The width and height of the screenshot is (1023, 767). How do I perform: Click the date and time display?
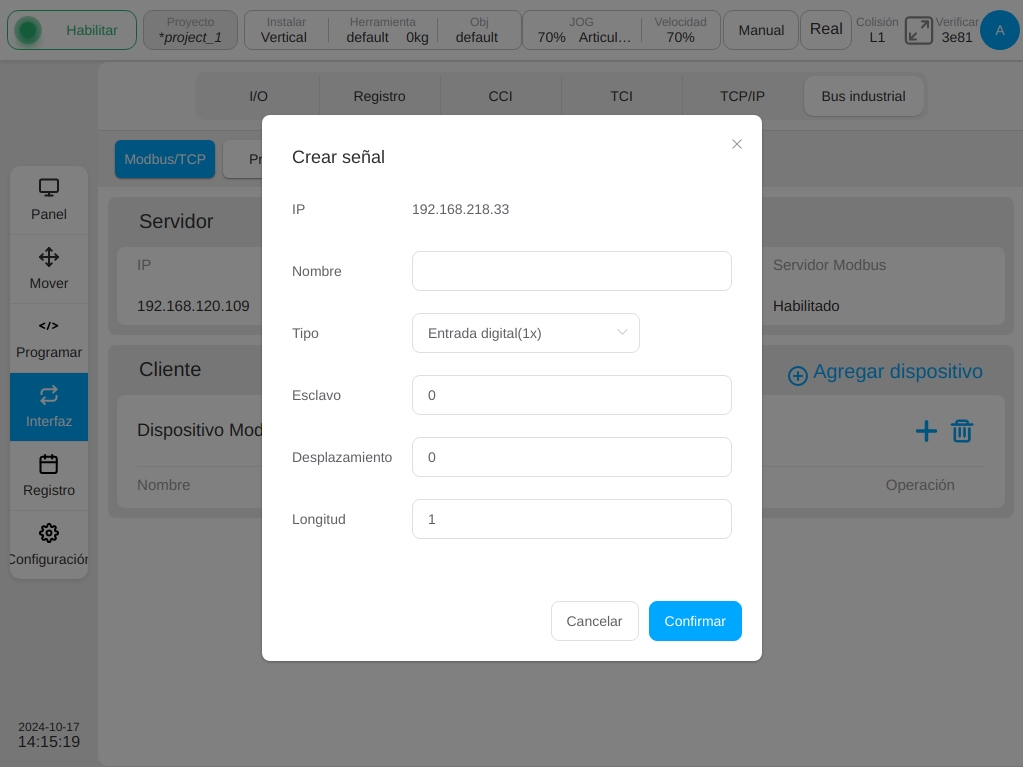pyautogui.click(x=49, y=735)
